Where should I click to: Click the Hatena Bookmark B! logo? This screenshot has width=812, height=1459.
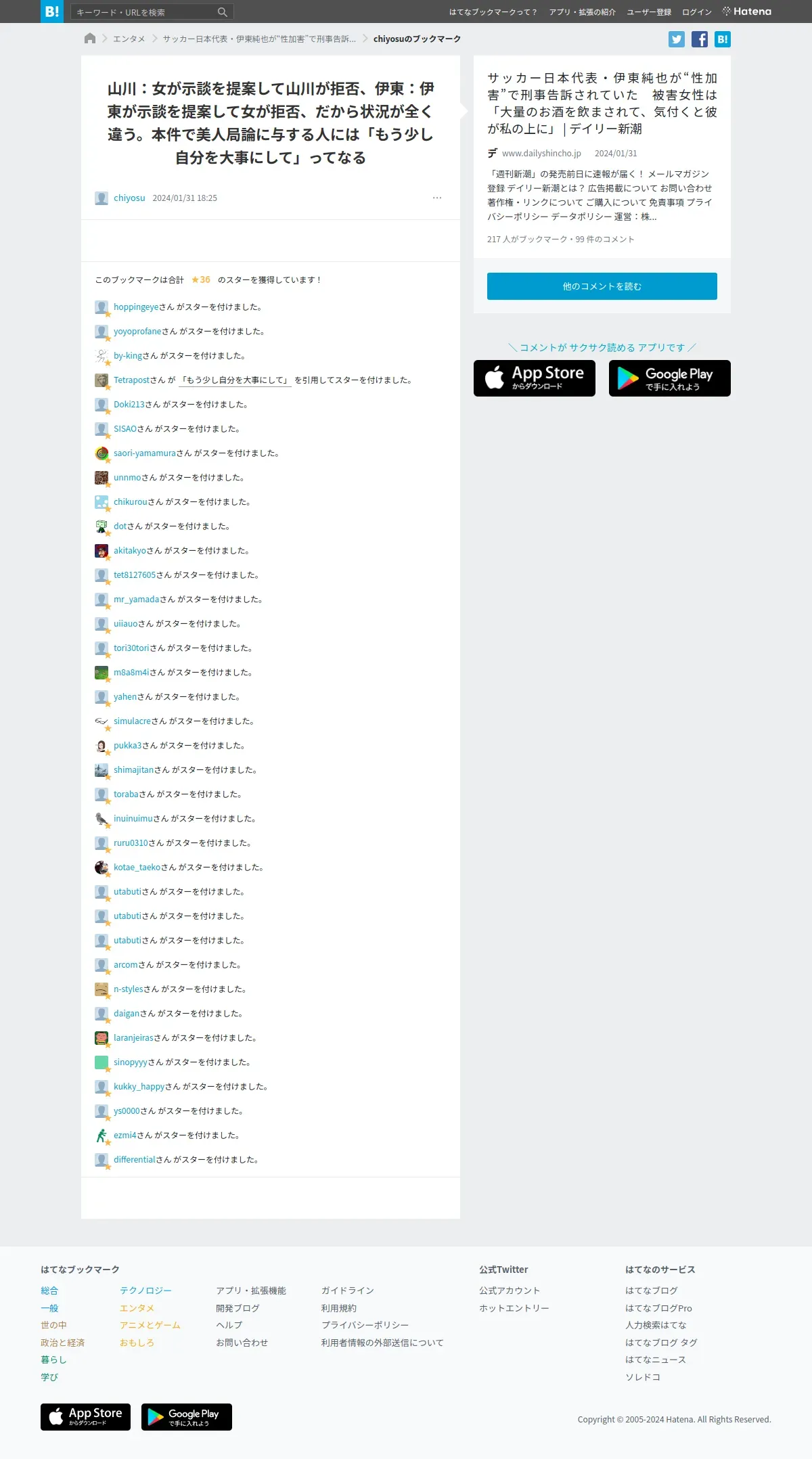[52, 12]
